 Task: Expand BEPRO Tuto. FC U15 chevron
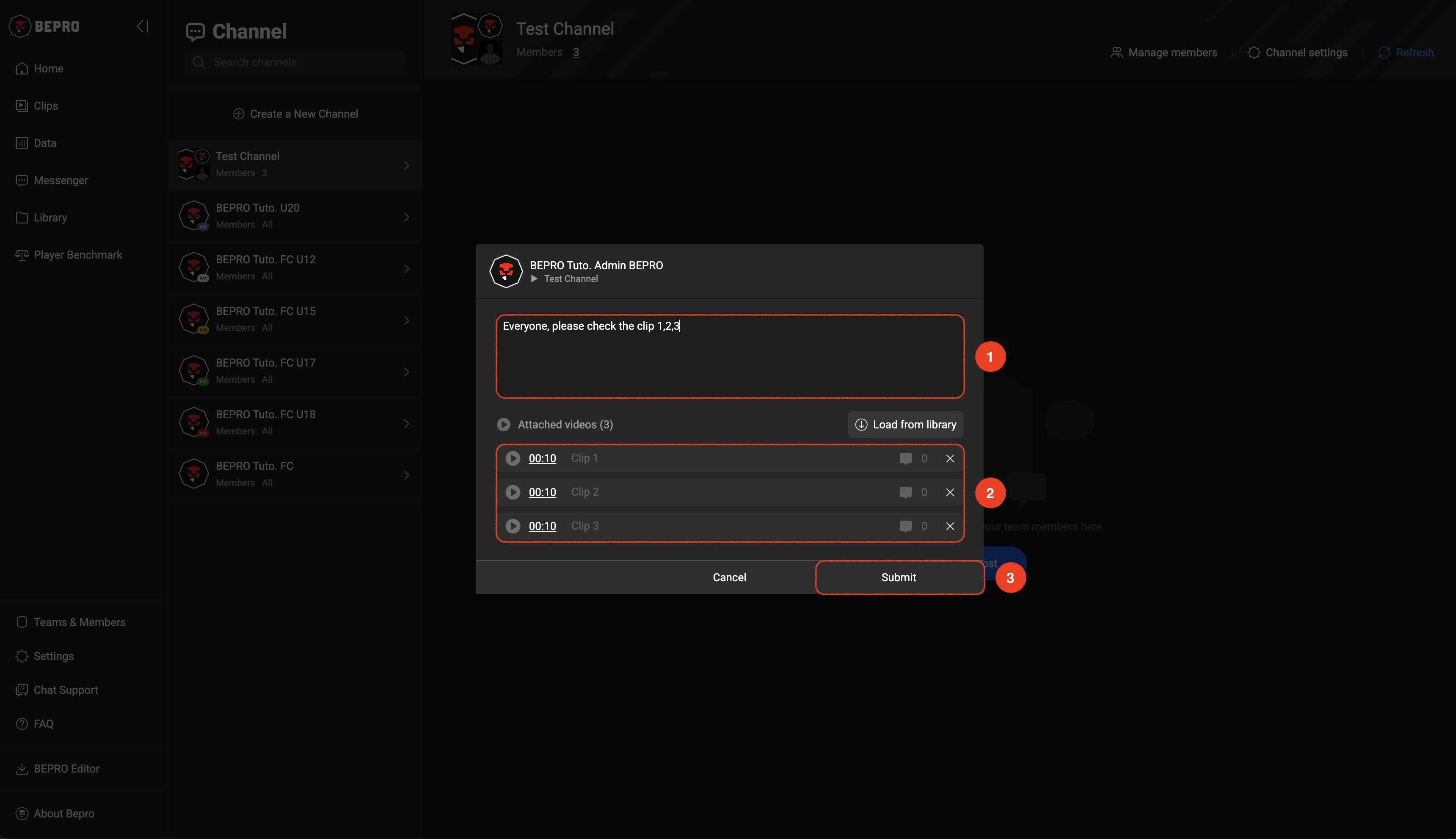[x=406, y=320]
